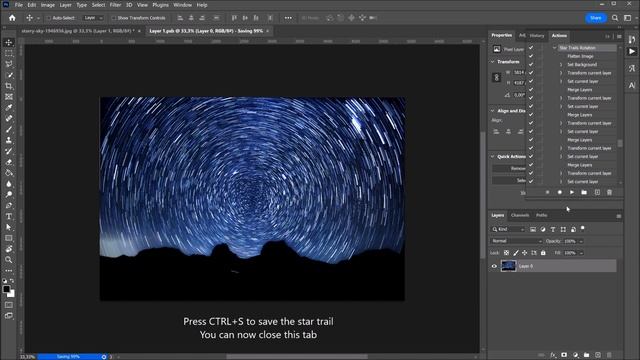Viewport: 640px width, 360px height.
Task: Add layer mask icon in Layers panel
Action: tap(564, 355)
